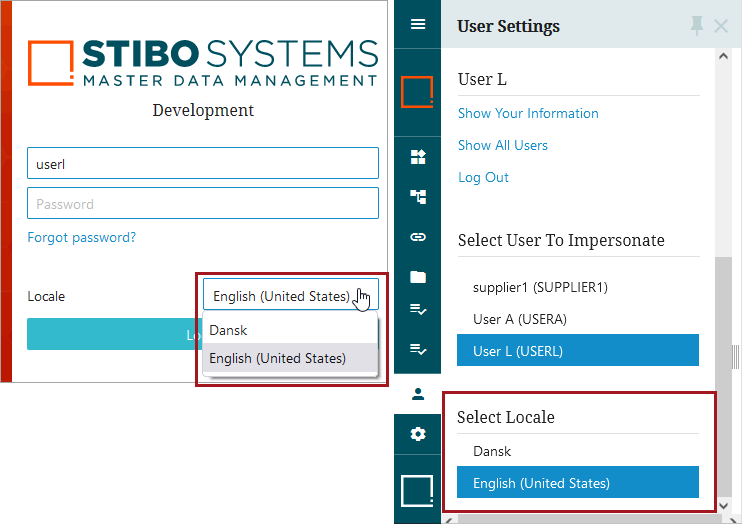Click the scroll down arrow in User Settings
The height and width of the screenshot is (524, 742).
click(723, 506)
